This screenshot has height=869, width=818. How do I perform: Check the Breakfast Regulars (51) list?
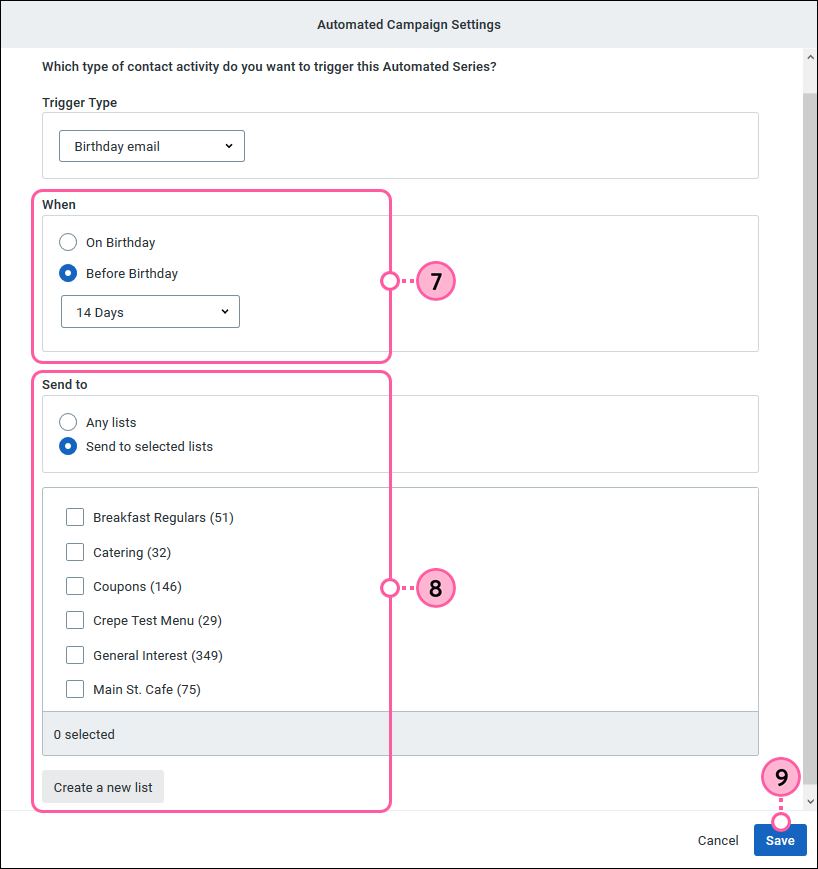point(75,517)
